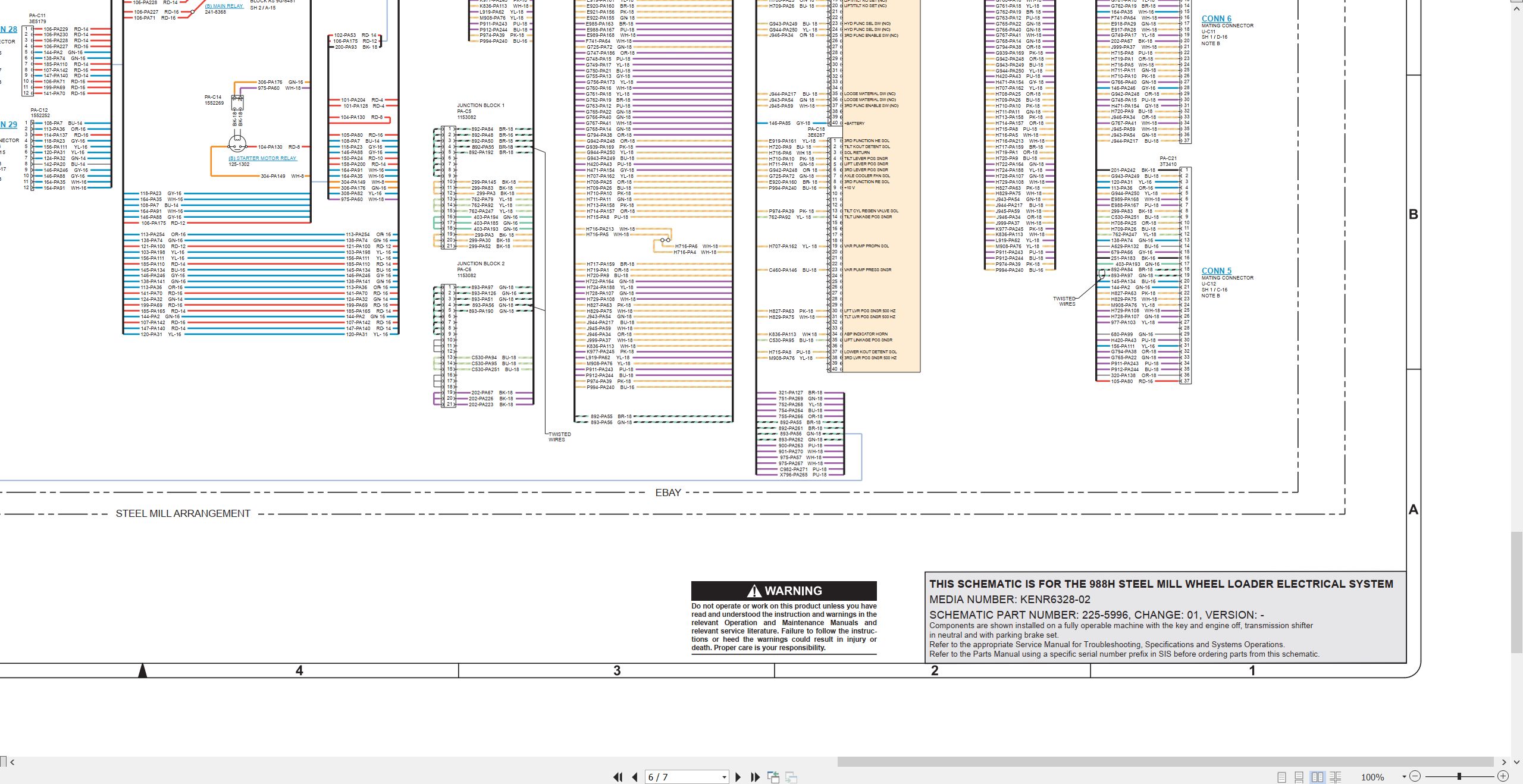Click the previous view icon
The image size is (1523, 784).
tap(773, 777)
